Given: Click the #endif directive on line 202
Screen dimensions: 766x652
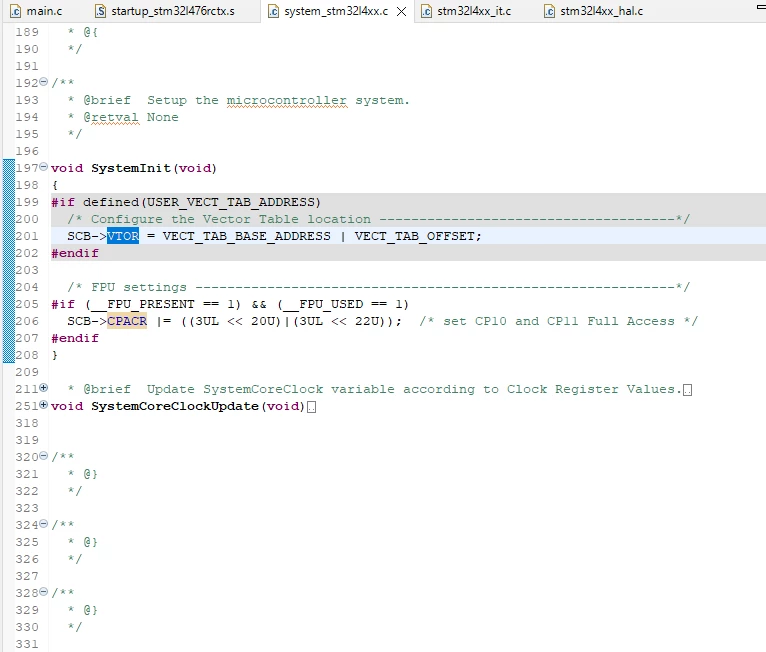Looking at the screenshot, I should point(75,253).
